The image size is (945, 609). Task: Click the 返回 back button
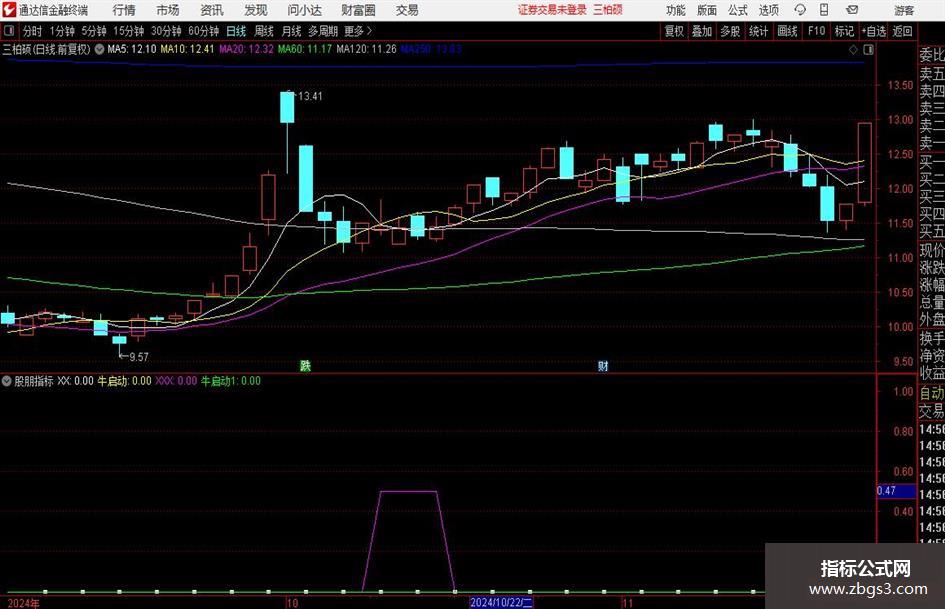pos(902,31)
